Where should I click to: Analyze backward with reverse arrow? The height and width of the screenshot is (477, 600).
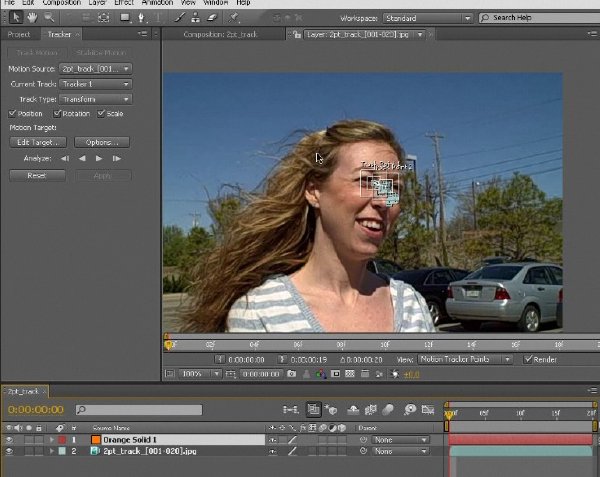point(82,158)
